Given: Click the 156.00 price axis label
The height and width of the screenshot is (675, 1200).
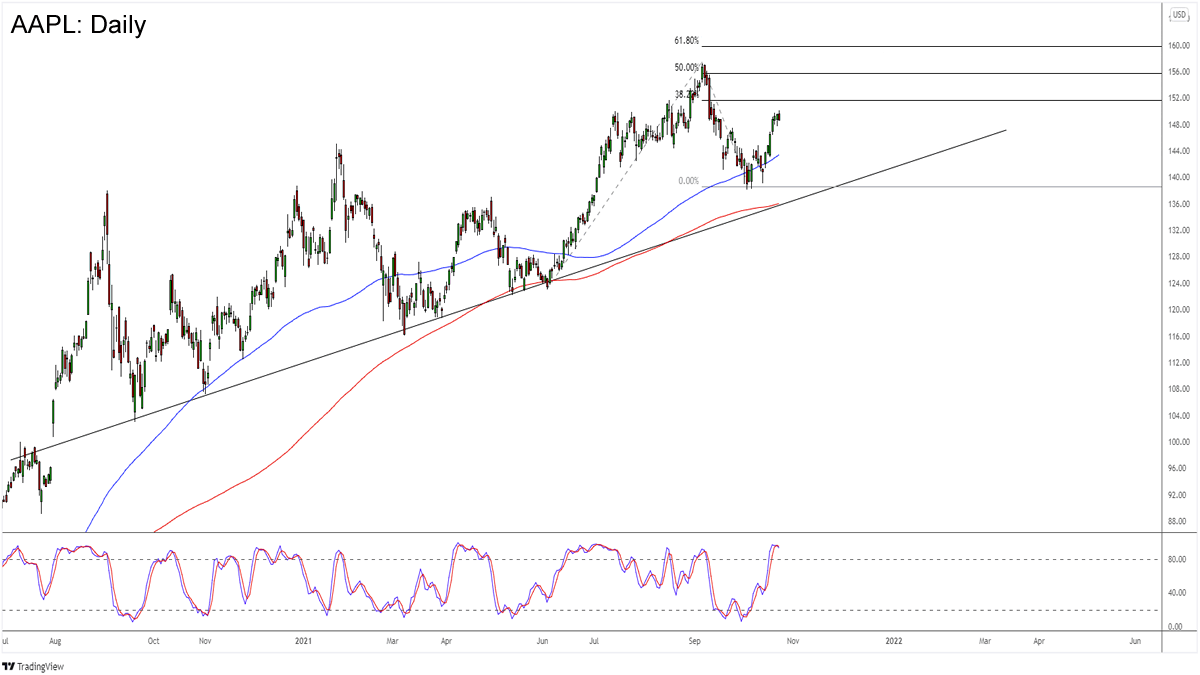Looking at the screenshot, I should (1179, 72).
